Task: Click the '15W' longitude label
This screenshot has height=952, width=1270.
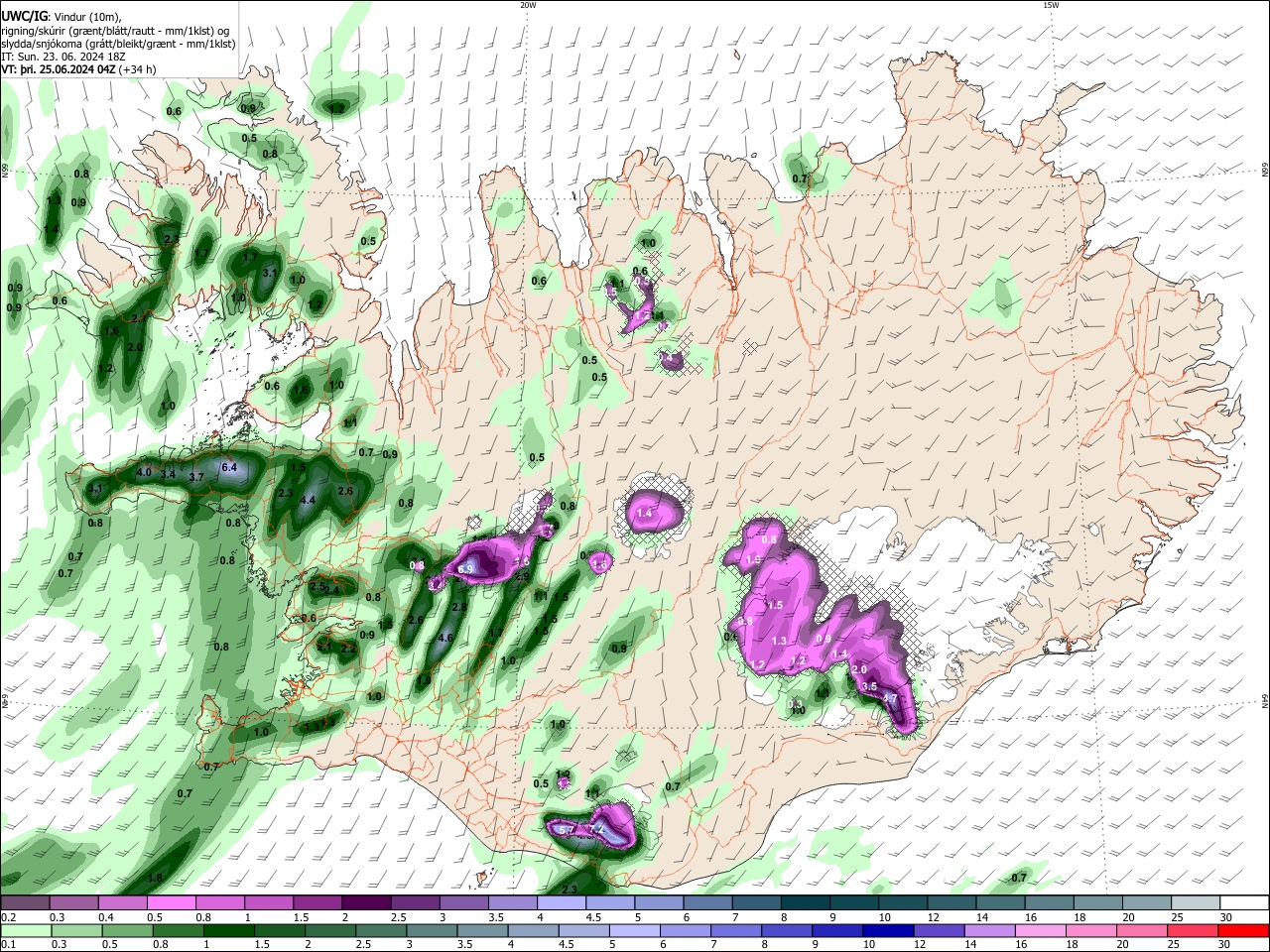Action: (1051, 5)
